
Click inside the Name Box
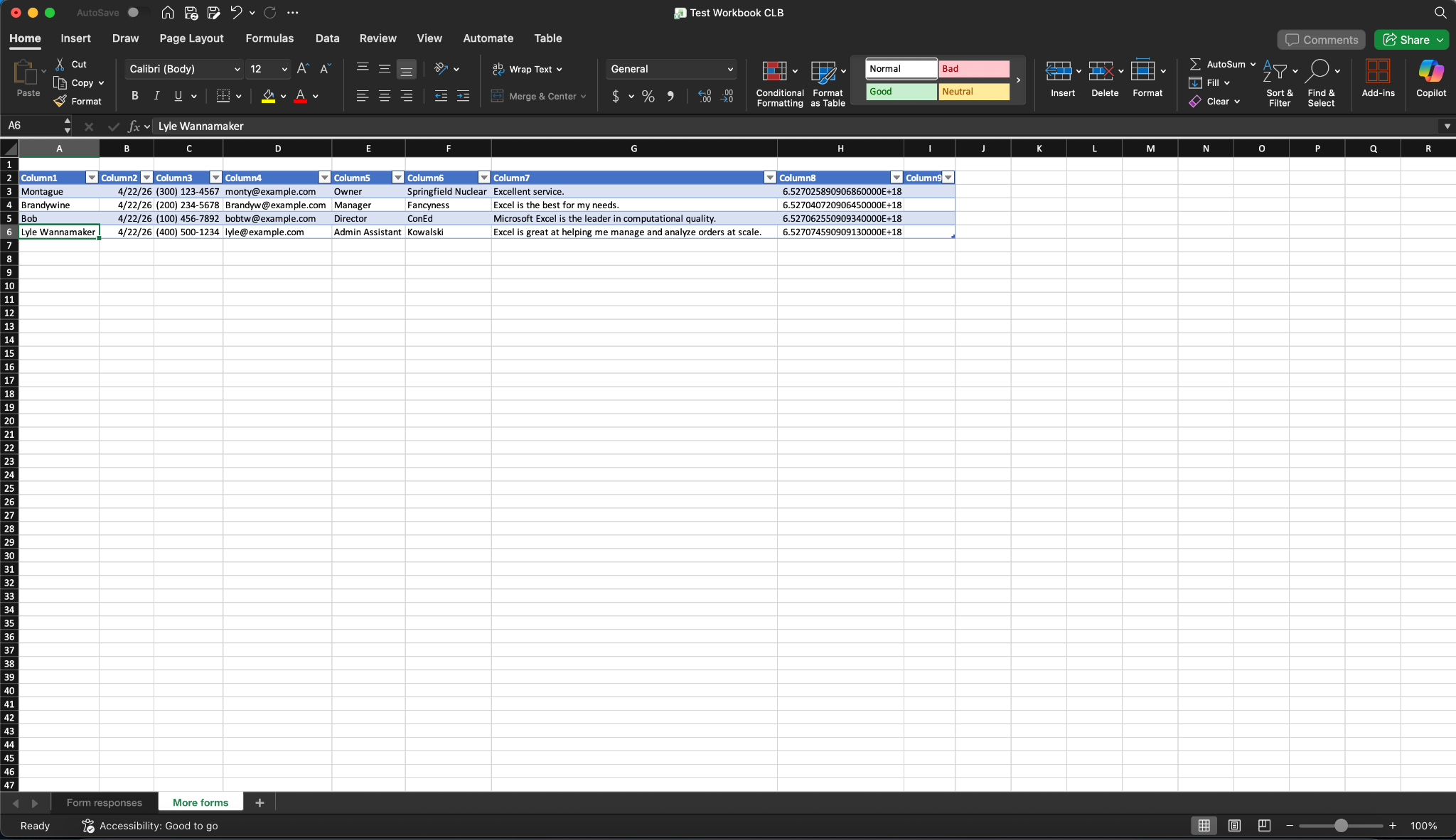32,126
